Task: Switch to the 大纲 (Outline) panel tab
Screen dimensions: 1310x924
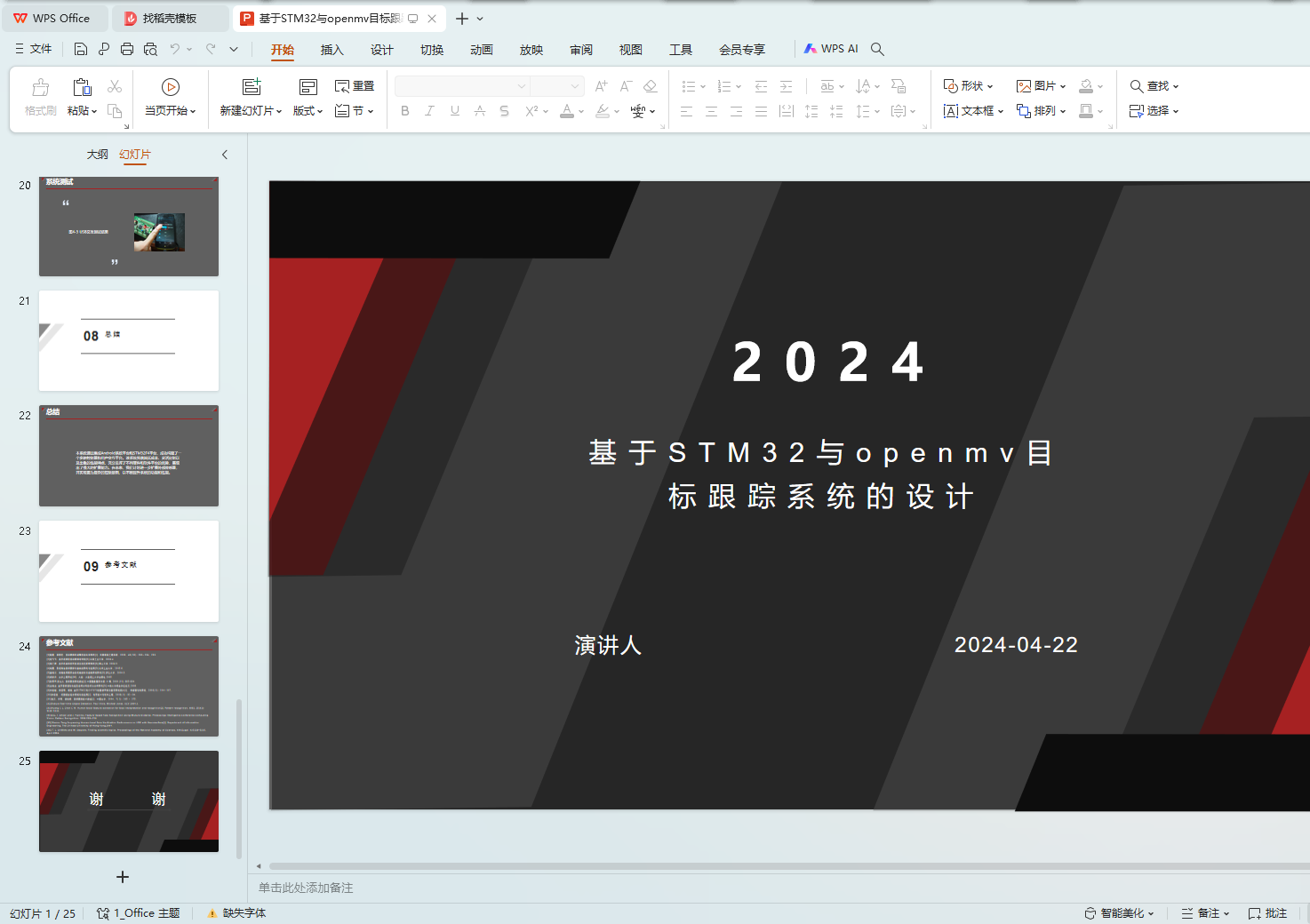Action: 97,155
